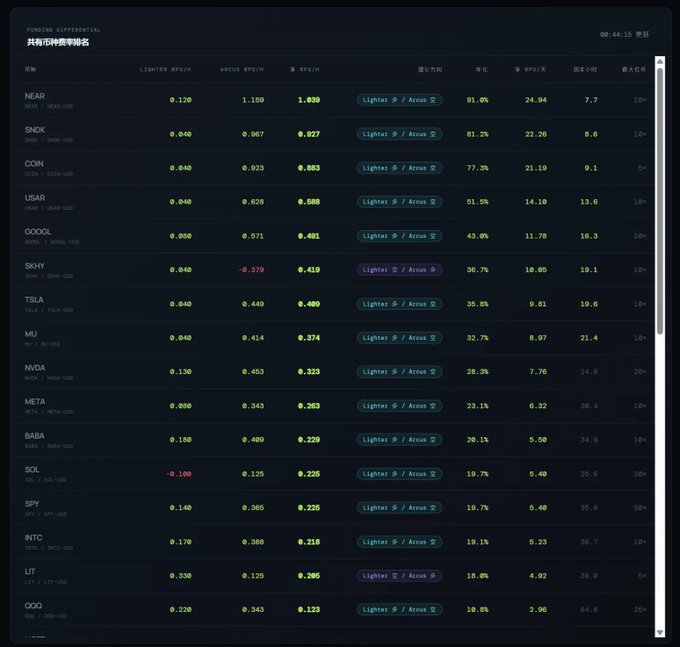The width and height of the screenshot is (680, 647).
Task: Click the purple direction badge in SKHY row
Action: click(399, 270)
